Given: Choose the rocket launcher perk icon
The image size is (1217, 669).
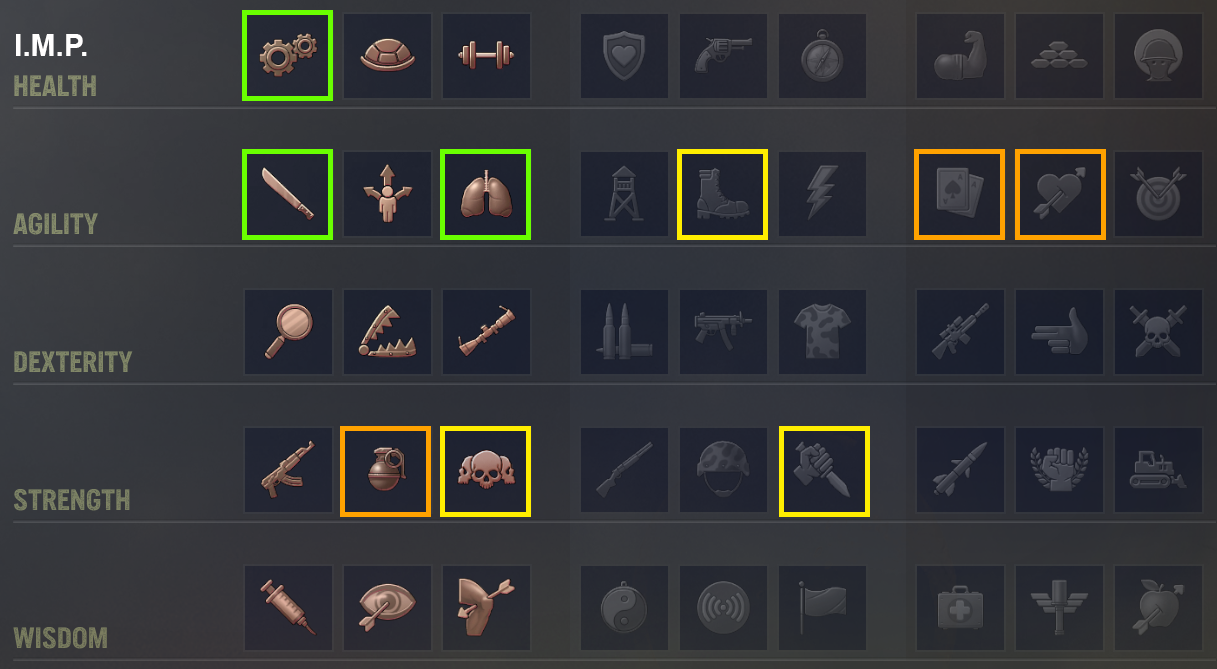Looking at the screenshot, I should click(x=486, y=332).
